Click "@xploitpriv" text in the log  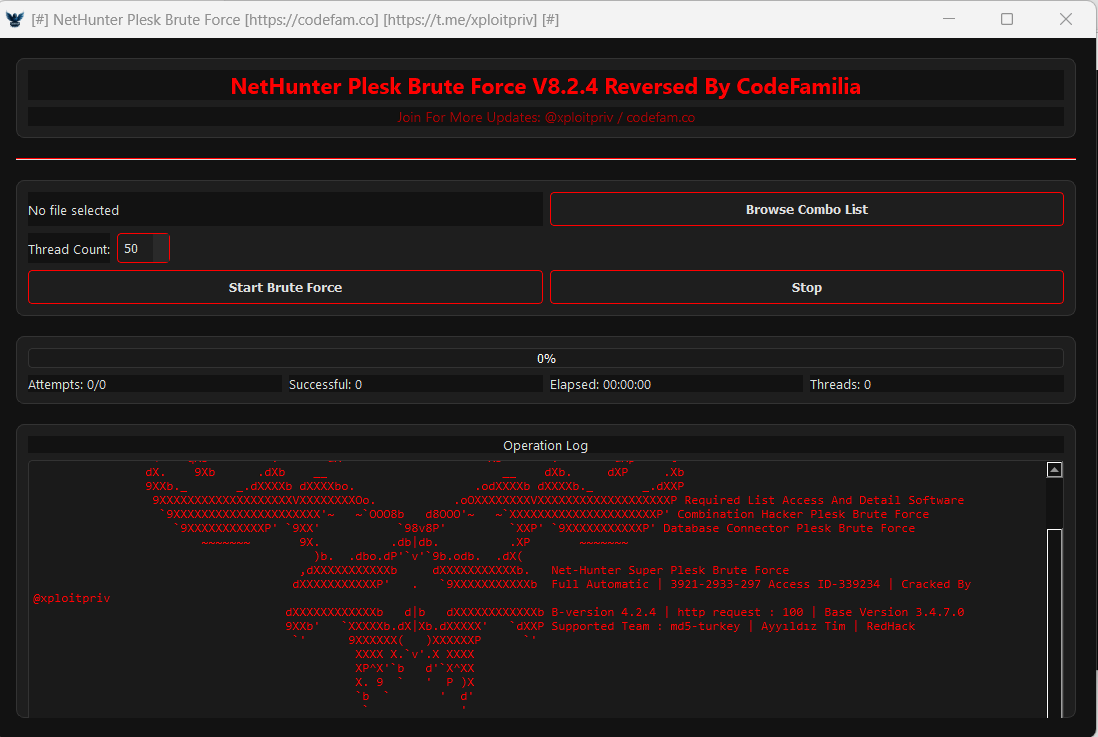tap(71, 598)
